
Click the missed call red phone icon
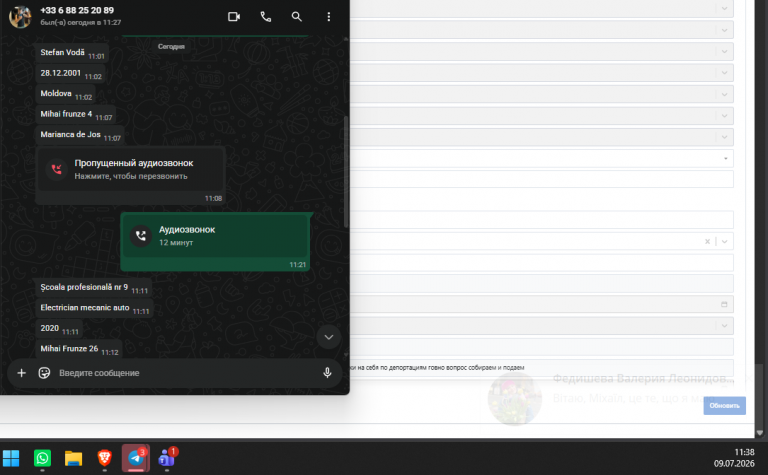[x=56, y=169]
